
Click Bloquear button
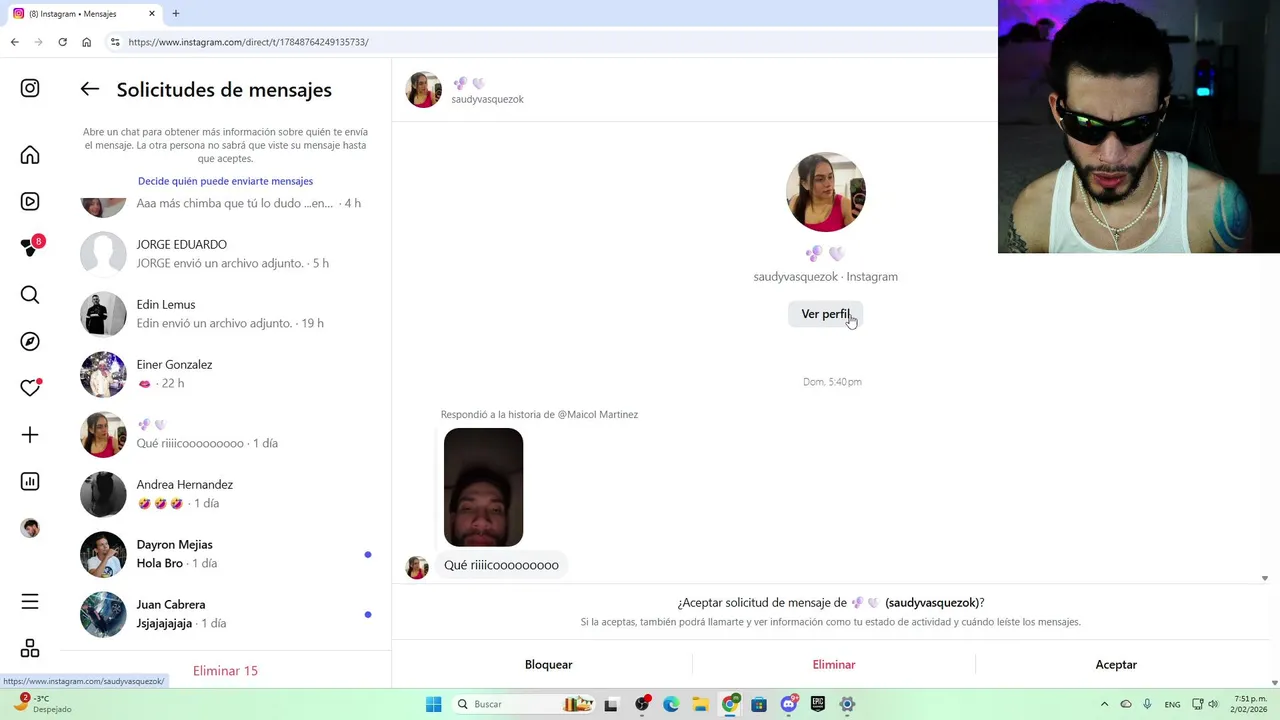[548, 664]
